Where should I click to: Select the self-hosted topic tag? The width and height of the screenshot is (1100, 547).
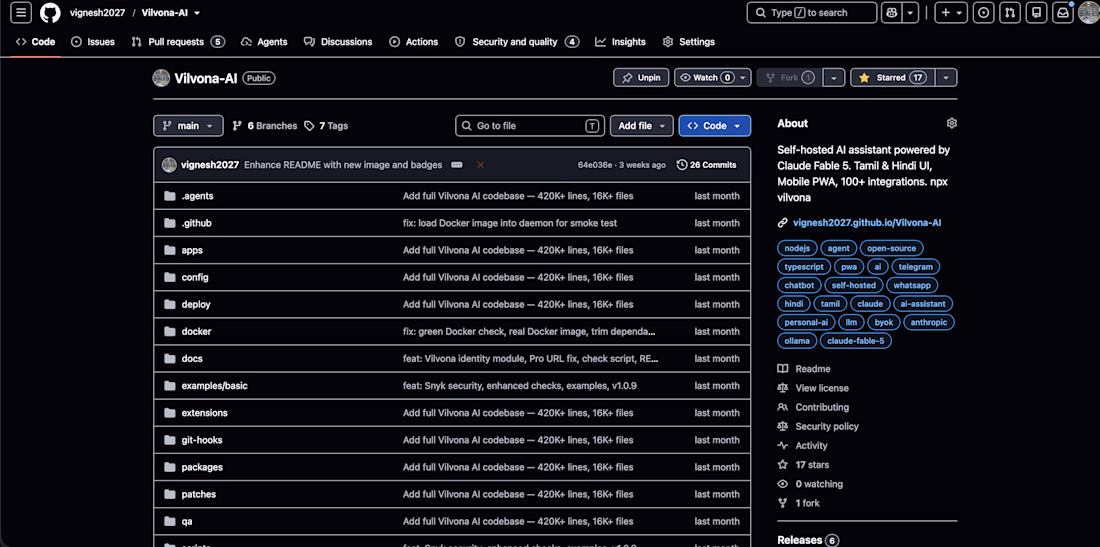tap(853, 285)
